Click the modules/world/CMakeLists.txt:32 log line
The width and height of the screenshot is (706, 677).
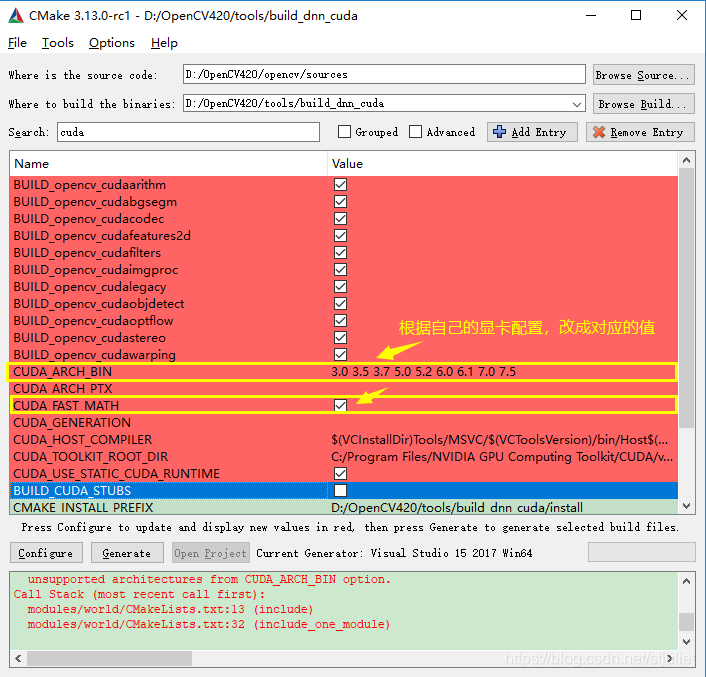pyautogui.click(x=208, y=625)
